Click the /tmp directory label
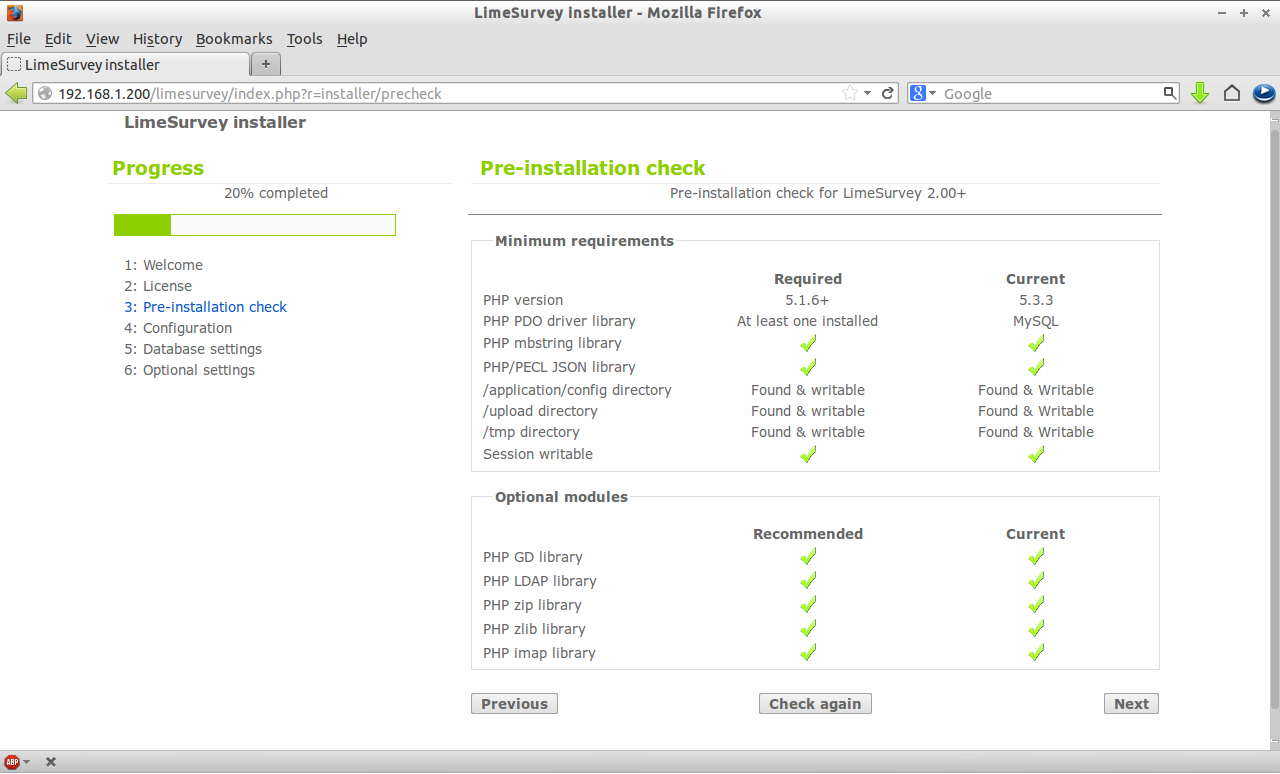The height and width of the screenshot is (774, 1280). click(x=531, y=432)
